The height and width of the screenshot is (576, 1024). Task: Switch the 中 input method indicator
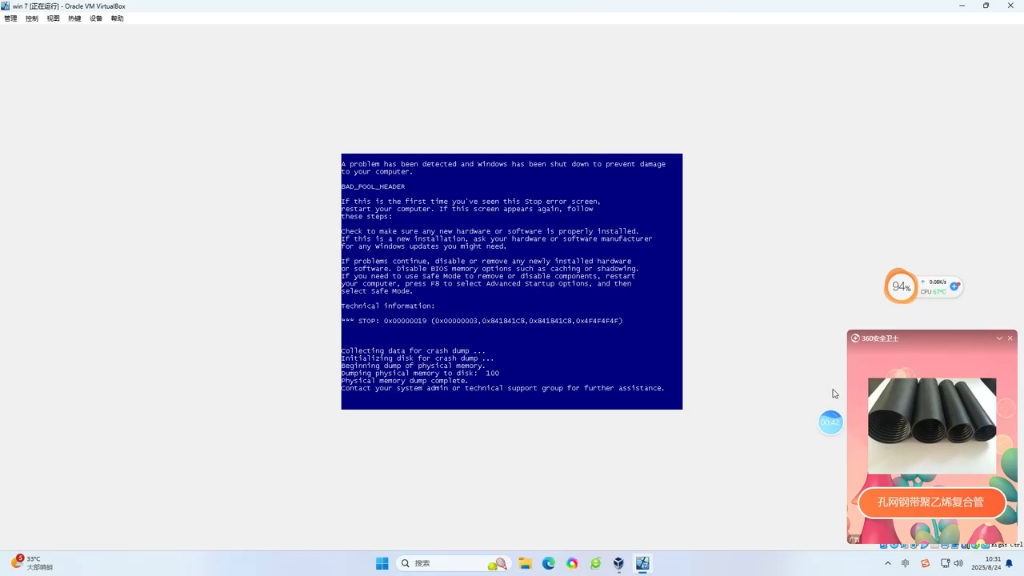905,563
